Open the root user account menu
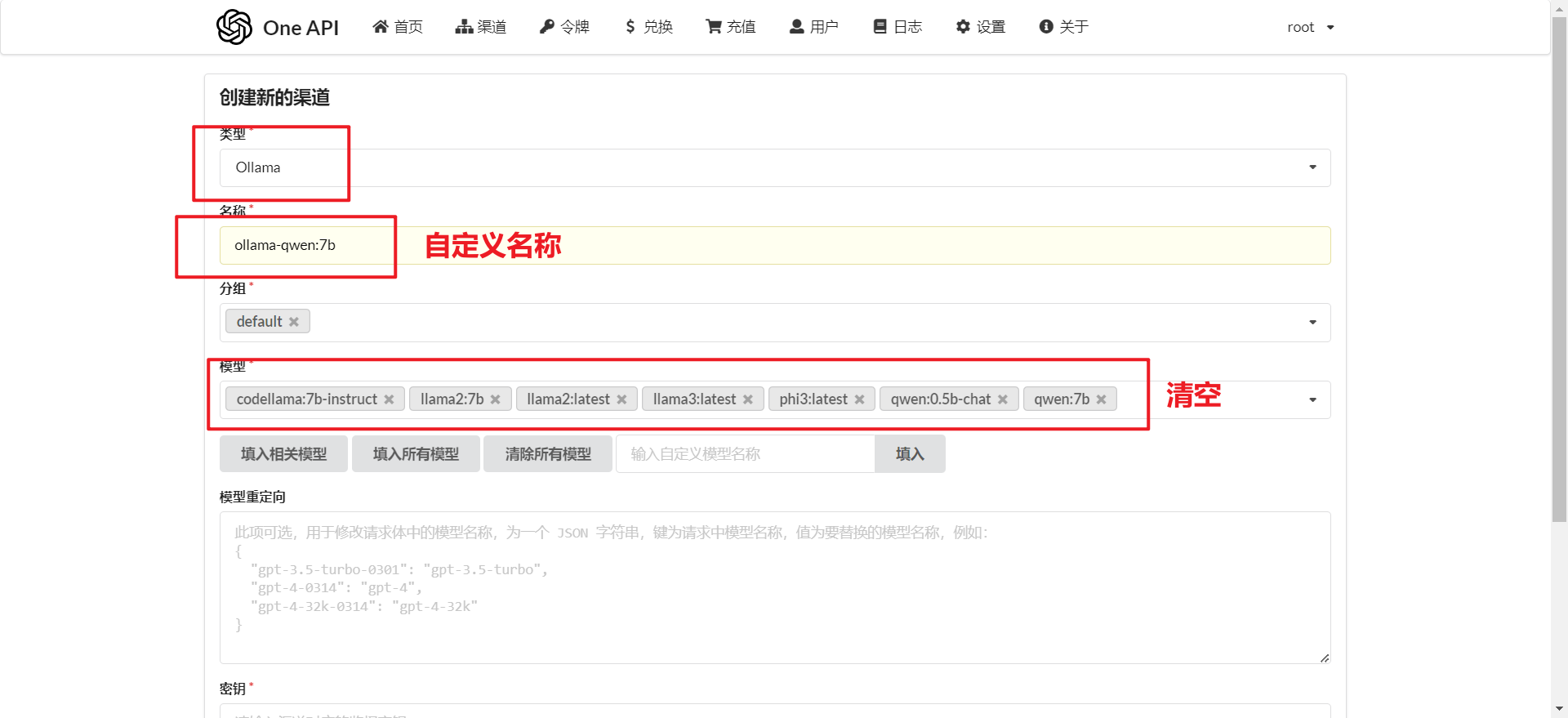 coord(1310,27)
